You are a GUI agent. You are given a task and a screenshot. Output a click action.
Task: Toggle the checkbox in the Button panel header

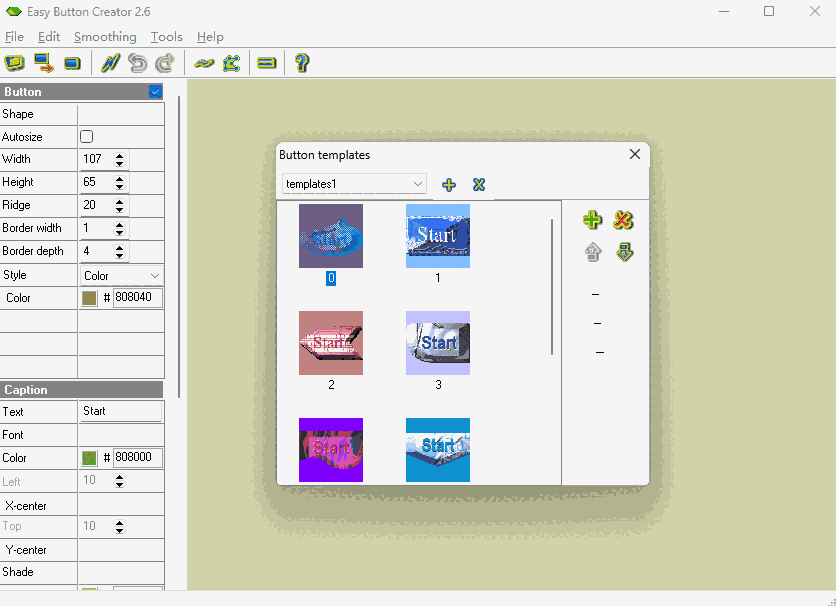(155, 91)
